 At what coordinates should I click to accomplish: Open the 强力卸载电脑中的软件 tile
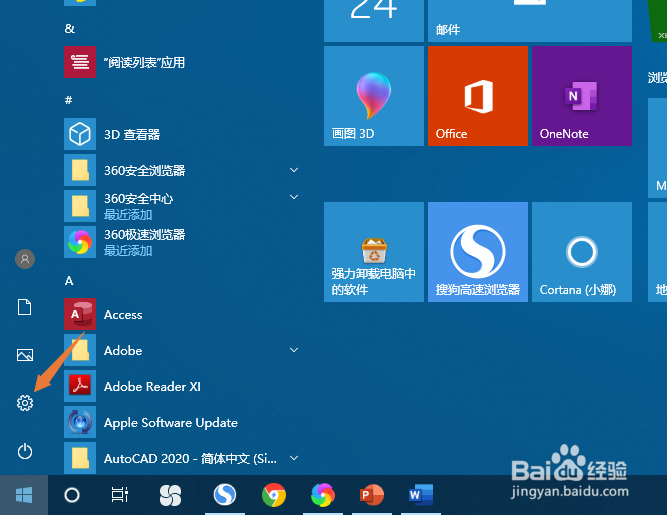[x=374, y=252]
